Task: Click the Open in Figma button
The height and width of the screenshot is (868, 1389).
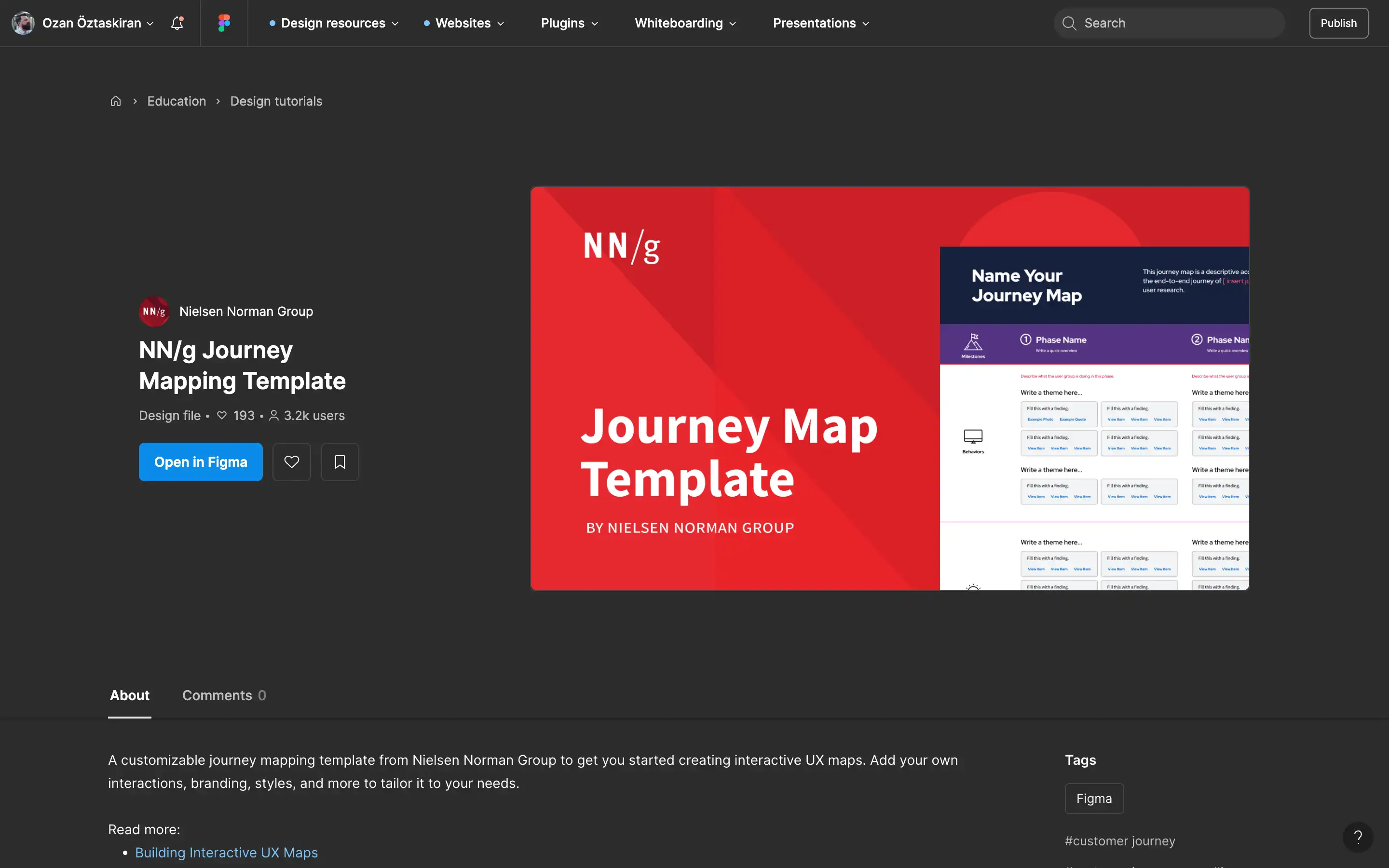Action: (201, 461)
